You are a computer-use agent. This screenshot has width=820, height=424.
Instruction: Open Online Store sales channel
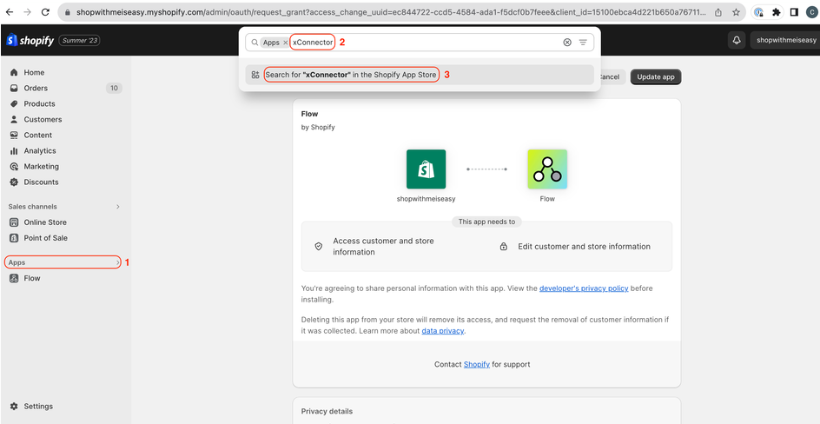[x=45, y=222]
